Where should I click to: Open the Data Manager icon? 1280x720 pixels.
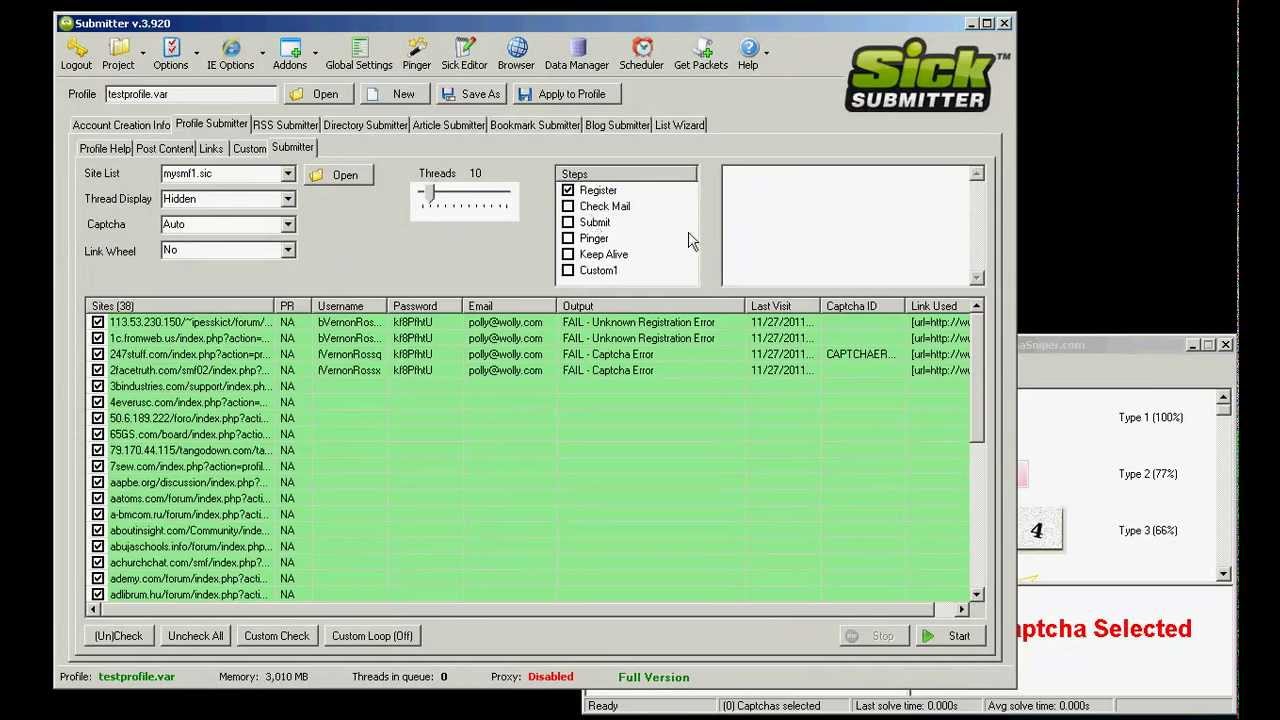tap(577, 54)
